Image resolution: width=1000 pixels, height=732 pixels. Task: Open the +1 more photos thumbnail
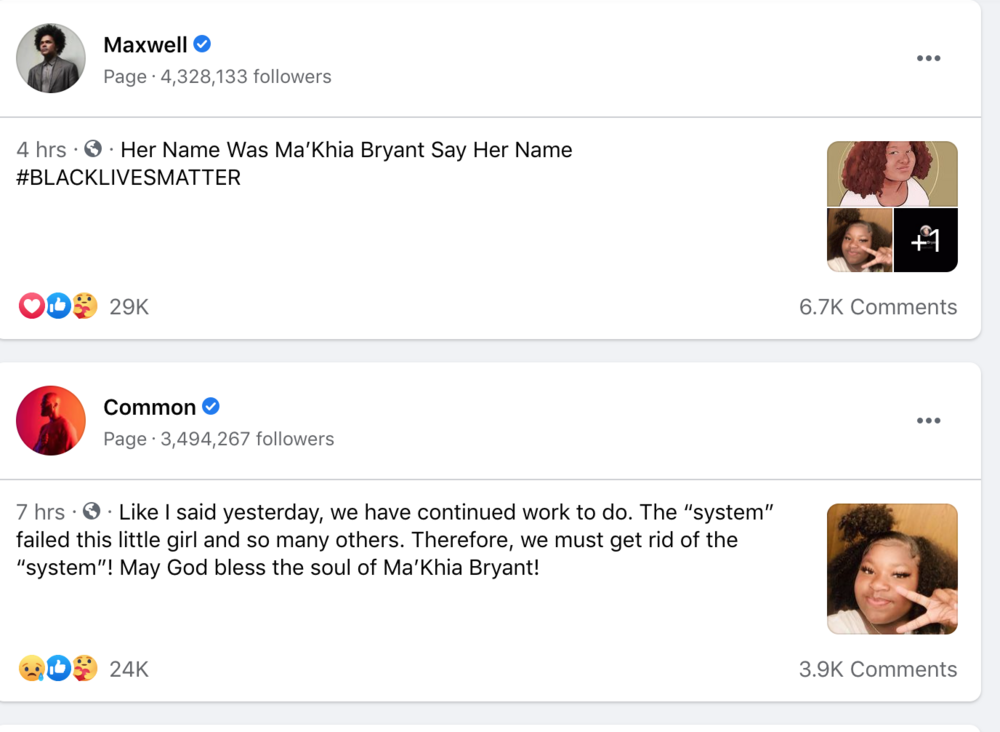click(x=925, y=240)
